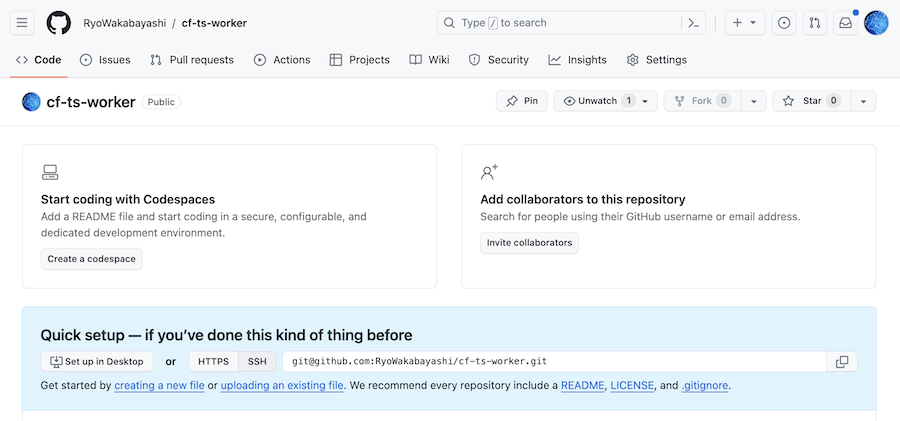Click the add collaborator person icon
Viewport: 900px width, 421px height.
(x=489, y=172)
